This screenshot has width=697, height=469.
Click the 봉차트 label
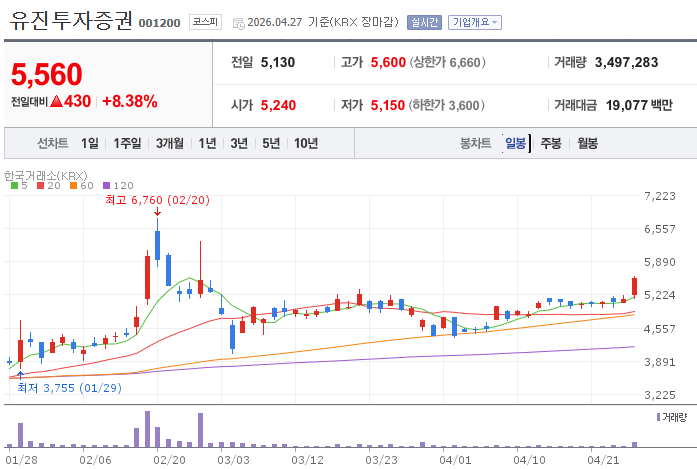point(475,143)
